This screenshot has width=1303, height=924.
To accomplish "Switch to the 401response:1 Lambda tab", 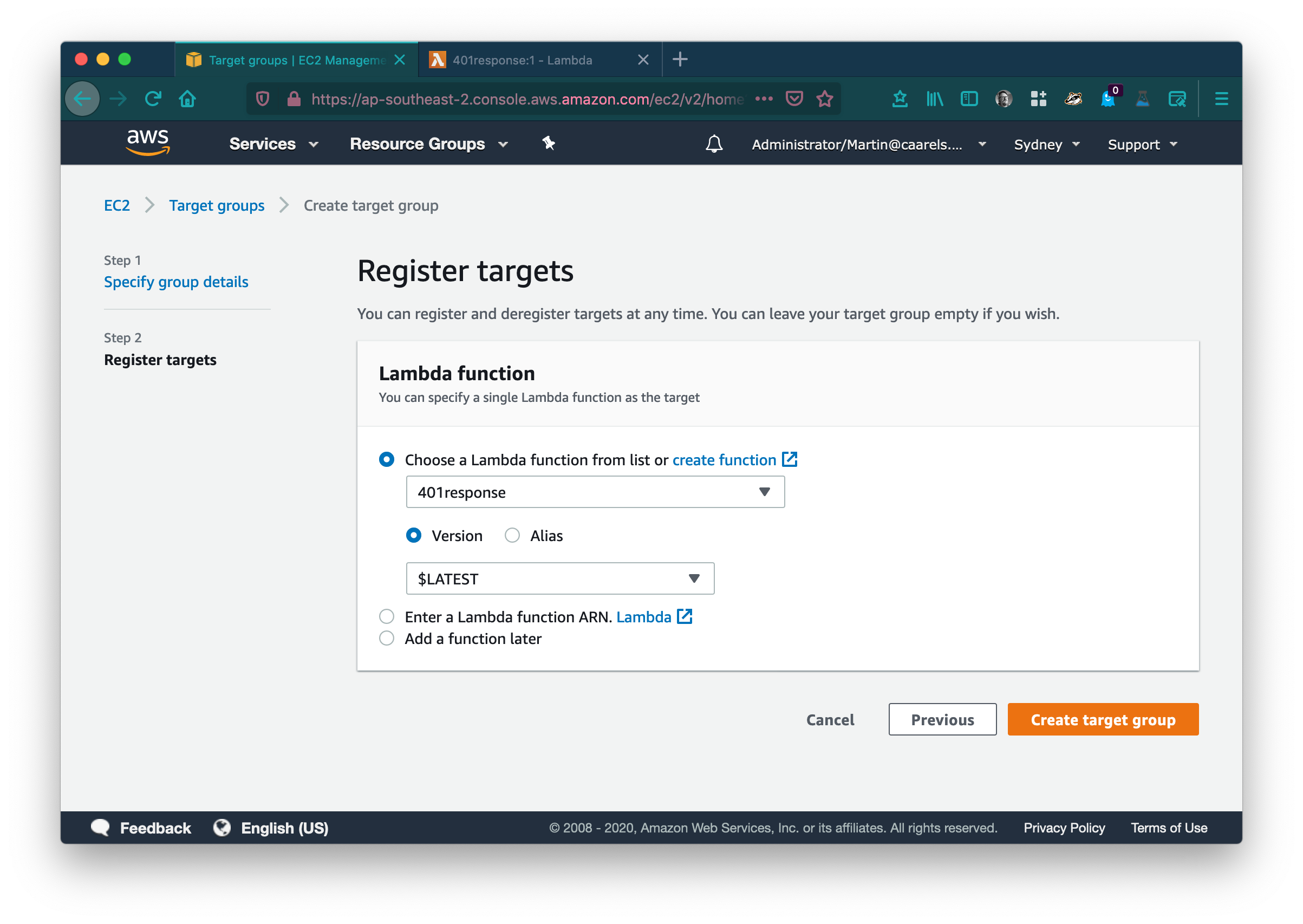I will [522, 60].
